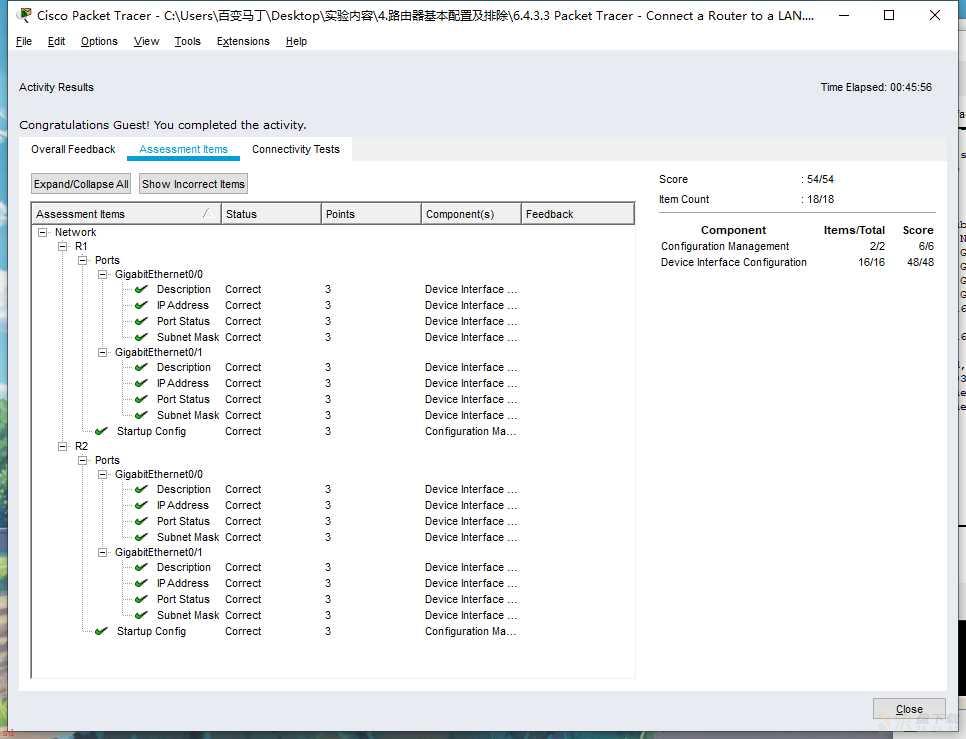Click green checkmark beside R2 GigabitEthernet0/0 Subnet Mask
This screenshot has width=966, height=739.
click(141, 537)
